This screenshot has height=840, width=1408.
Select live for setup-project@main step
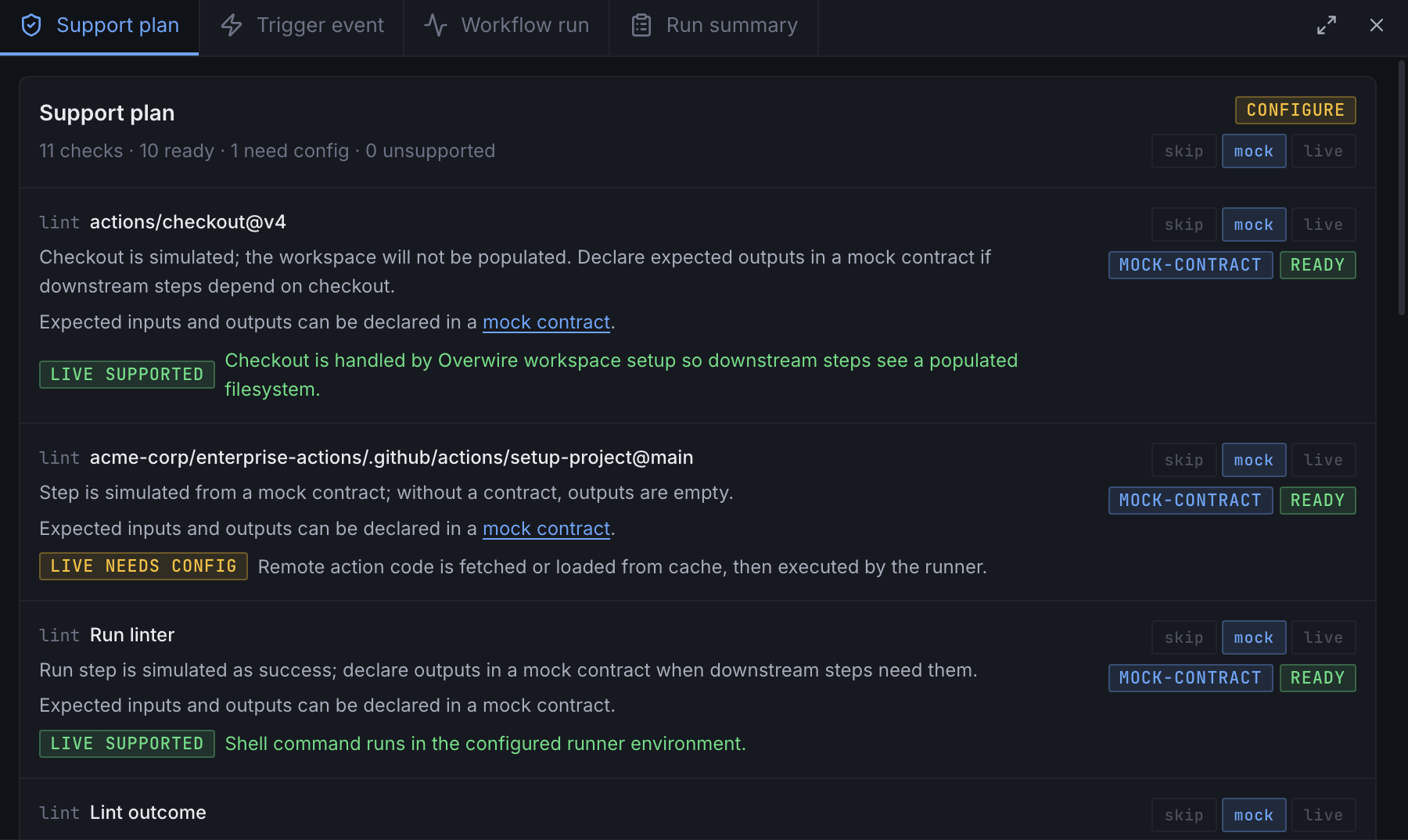tap(1324, 460)
